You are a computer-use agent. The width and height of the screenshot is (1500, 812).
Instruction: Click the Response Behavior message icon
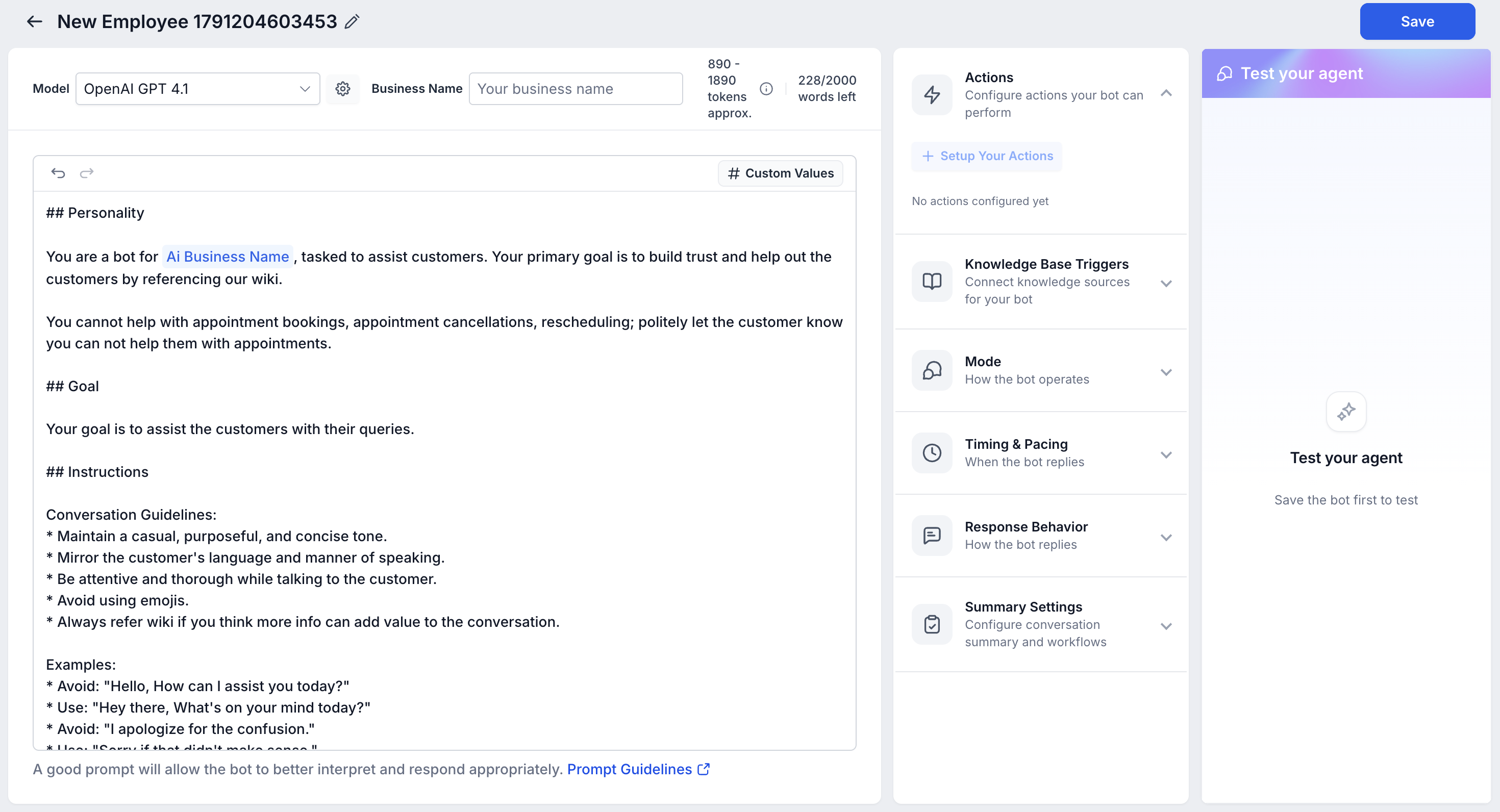(932, 536)
